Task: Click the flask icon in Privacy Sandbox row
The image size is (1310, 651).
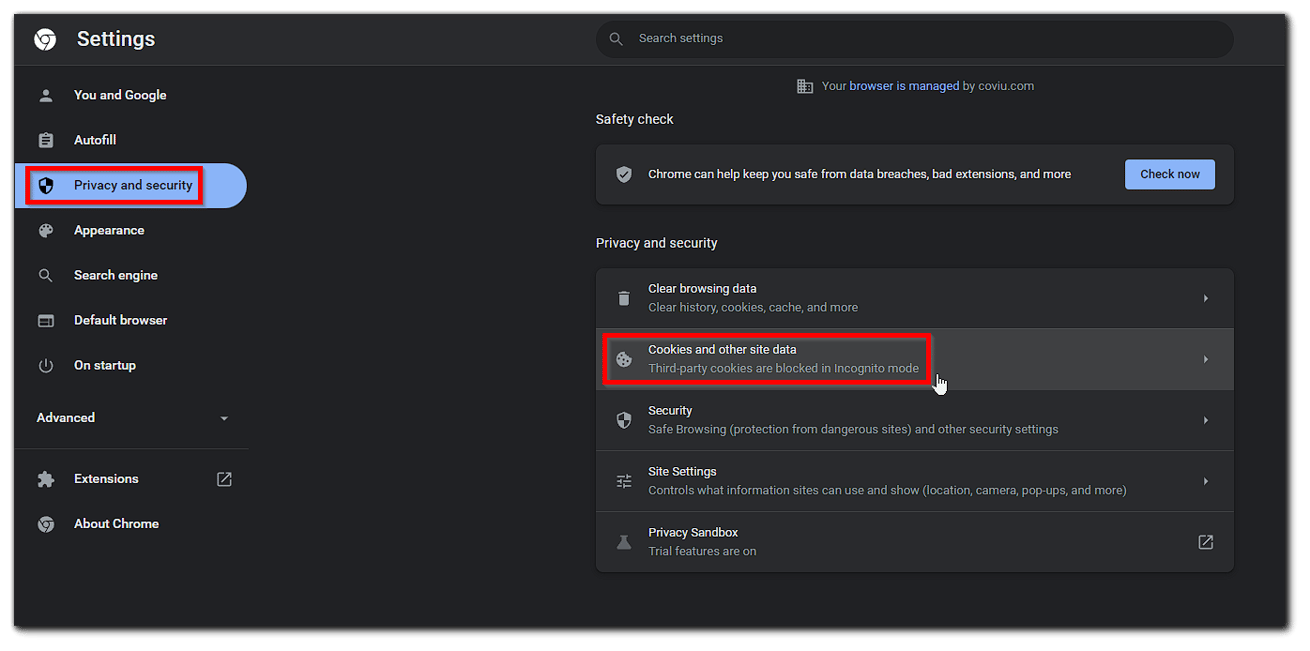Action: coord(624,542)
